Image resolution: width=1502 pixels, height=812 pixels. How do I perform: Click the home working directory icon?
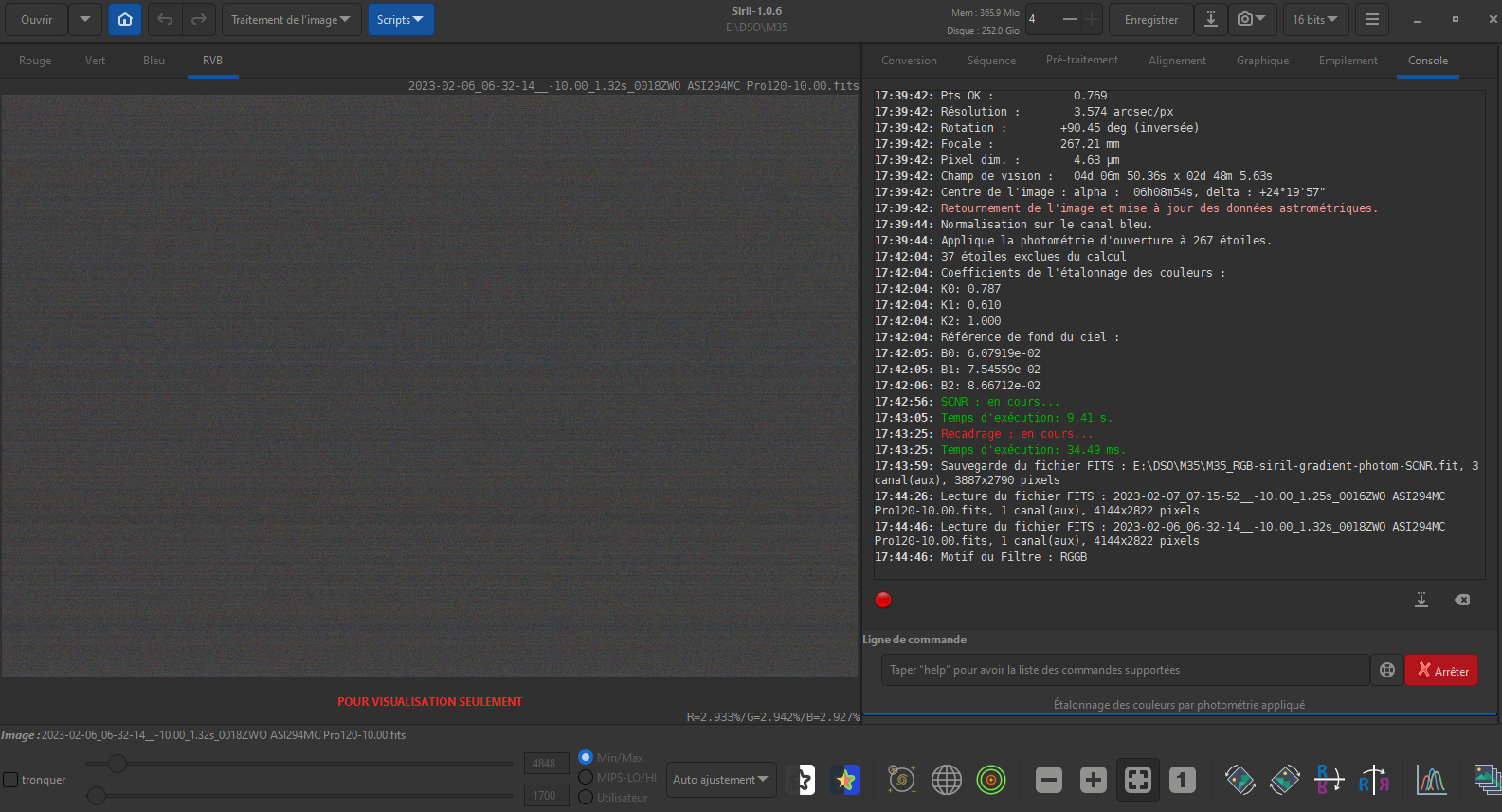point(125,19)
